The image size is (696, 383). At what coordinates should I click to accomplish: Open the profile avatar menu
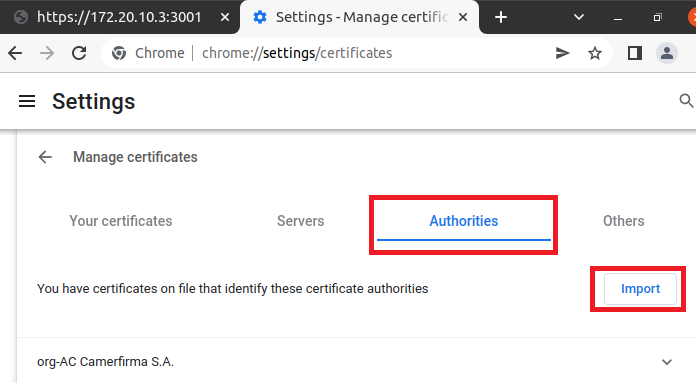coord(666,53)
